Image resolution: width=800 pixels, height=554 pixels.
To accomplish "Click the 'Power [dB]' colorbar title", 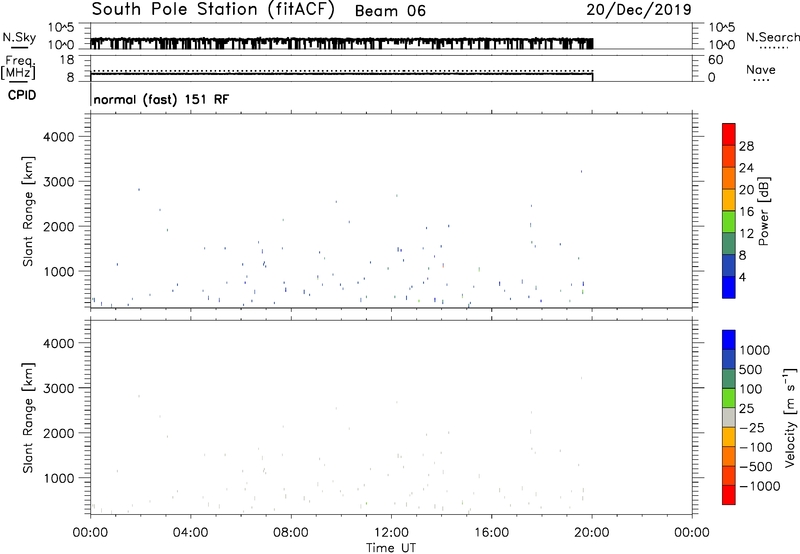I will pyautogui.click(x=764, y=211).
